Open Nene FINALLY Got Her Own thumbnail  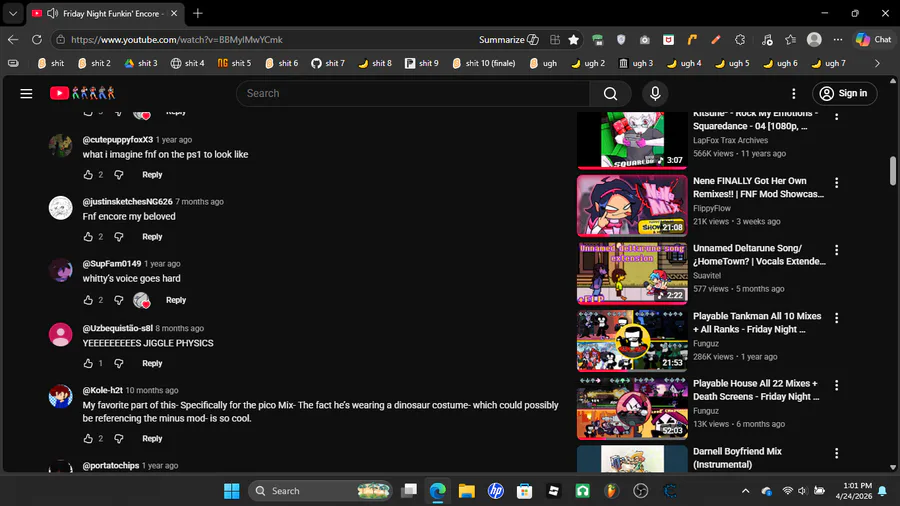click(x=632, y=205)
